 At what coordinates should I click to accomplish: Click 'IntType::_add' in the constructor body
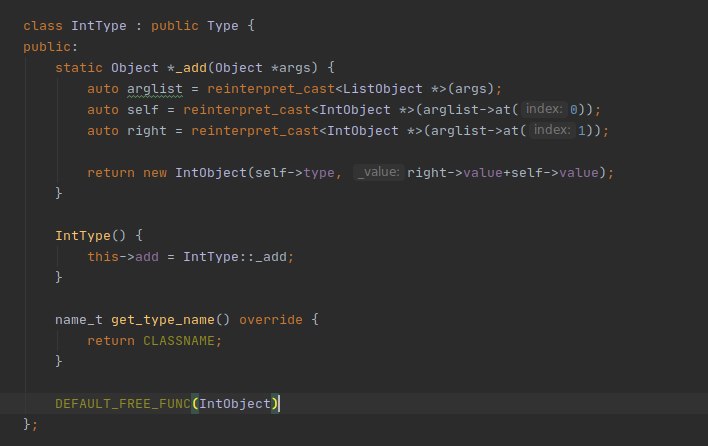pyautogui.click(x=235, y=257)
